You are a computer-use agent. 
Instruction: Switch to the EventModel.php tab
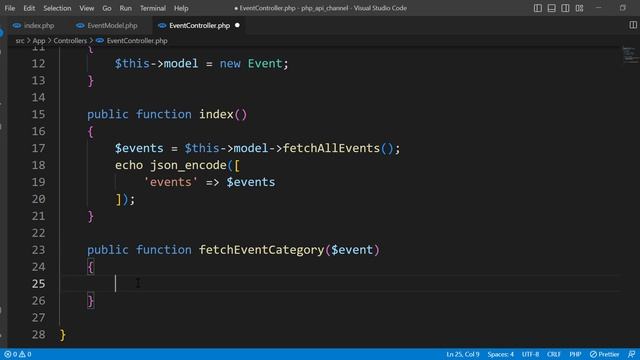pyautogui.click(x=112, y=25)
